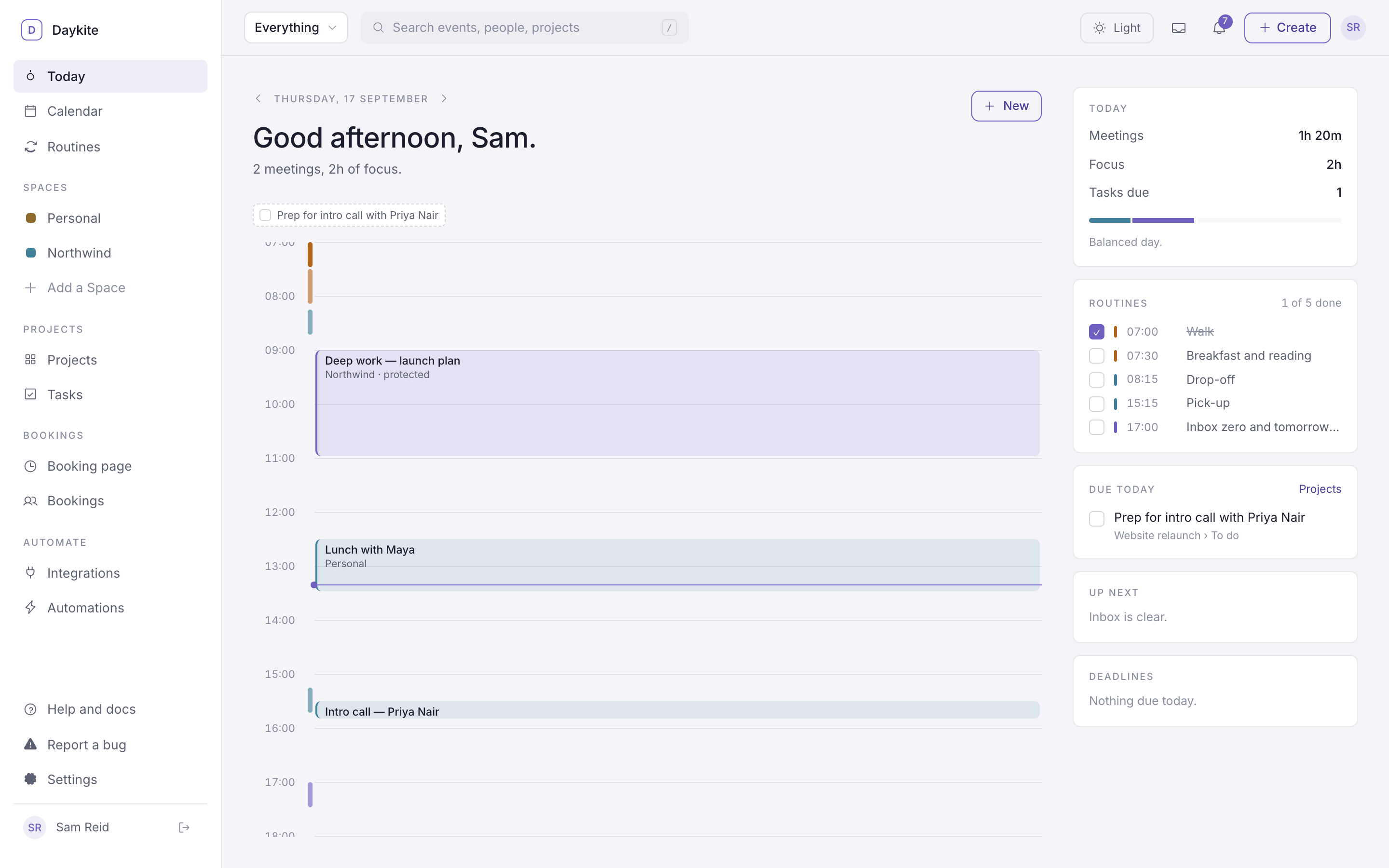Focus the search events input field
The height and width of the screenshot is (868, 1389).
pyautogui.click(x=524, y=27)
